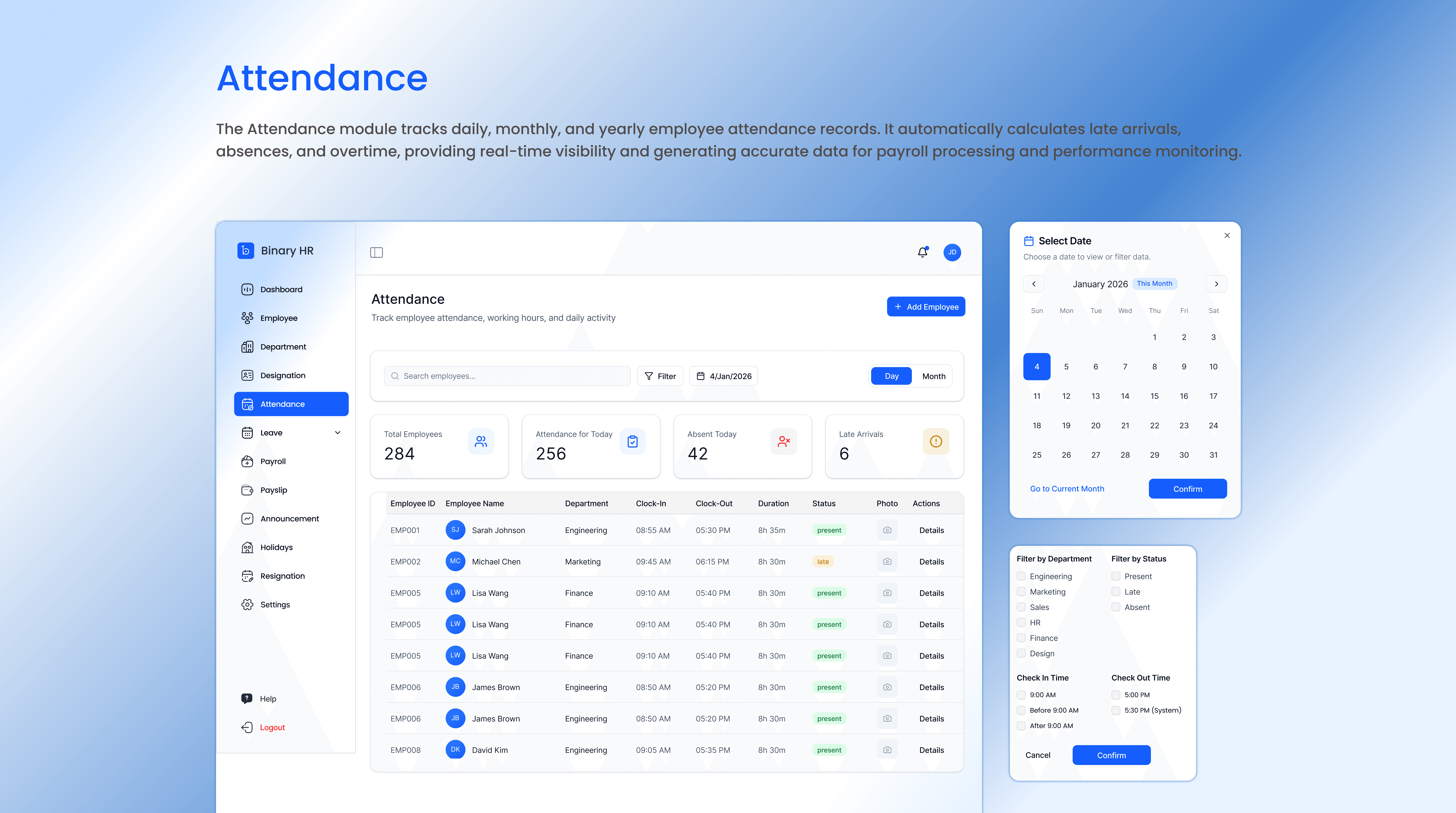The image size is (1456, 813).
Task: Open the Announcement menu item
Action: click(x=289, y=518)
